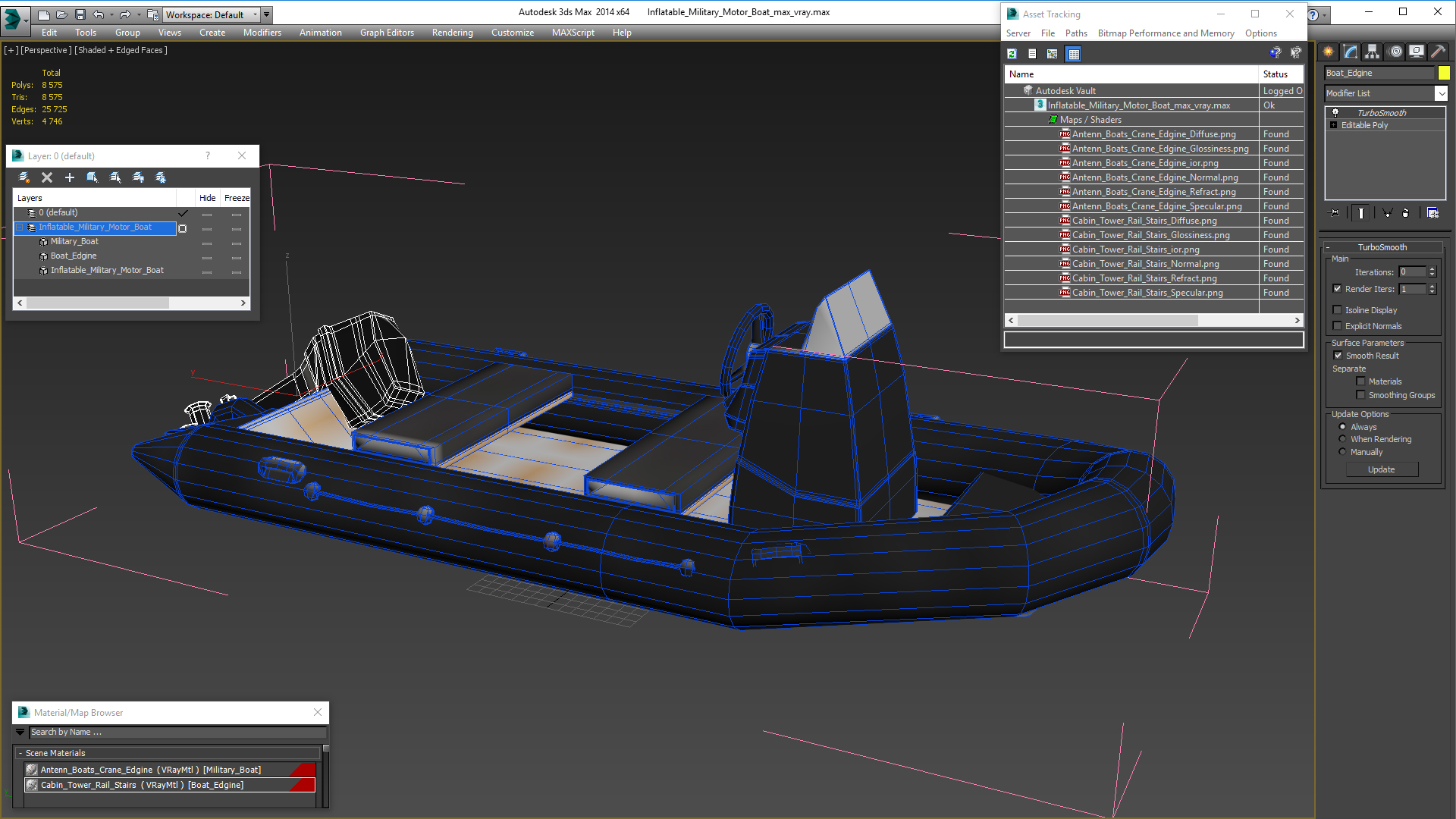
Task: Open the Modifier List dropdown
Action: (1441, 93)
